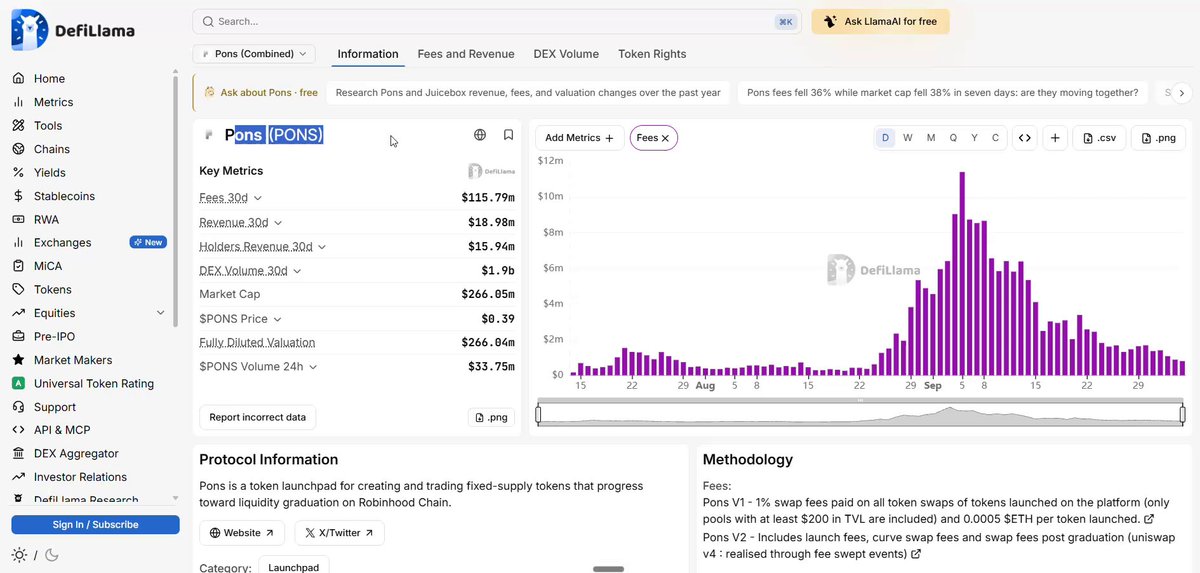Bookmark the Pons protocol
Image resolution: width=1200 pixels, height=573 pixels.
pos(508,135)
